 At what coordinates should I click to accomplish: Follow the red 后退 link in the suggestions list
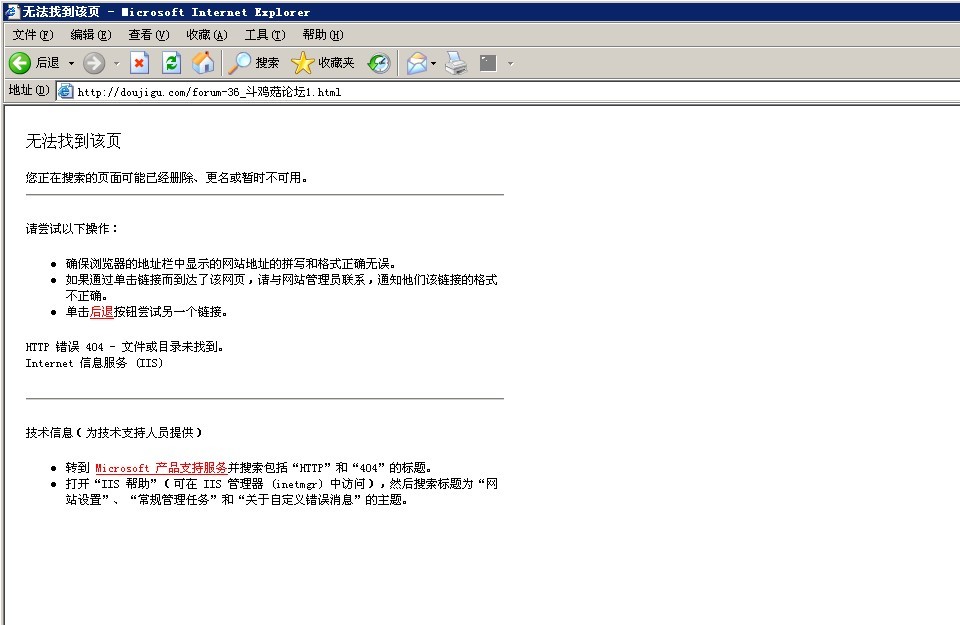tap(102, 312)
